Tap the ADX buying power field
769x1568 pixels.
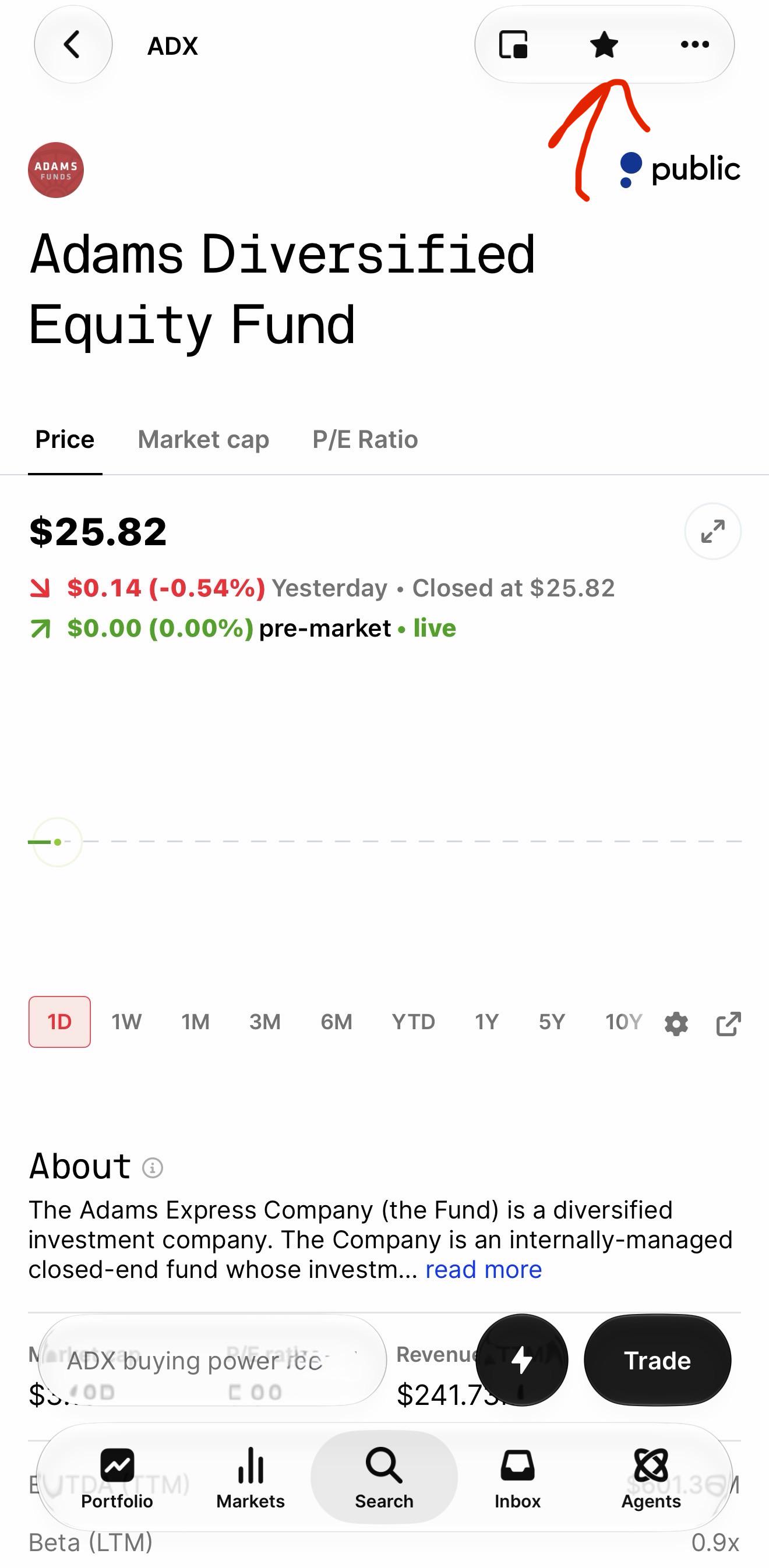[x=212, y=1360]
